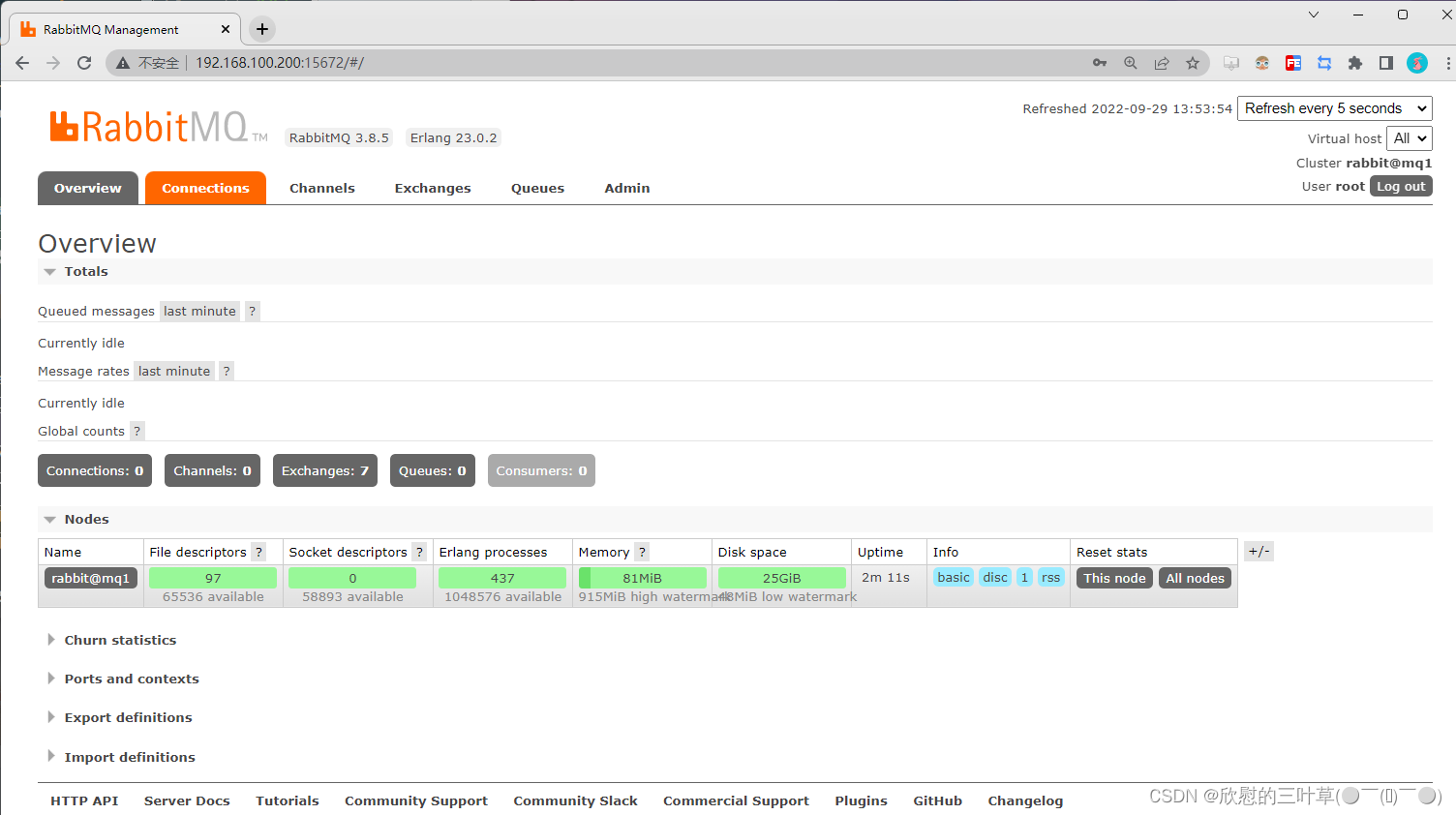Viewport: 1456px width, 815px height.
Task: Open the Tutorials footer link
Action: point(288,800)
